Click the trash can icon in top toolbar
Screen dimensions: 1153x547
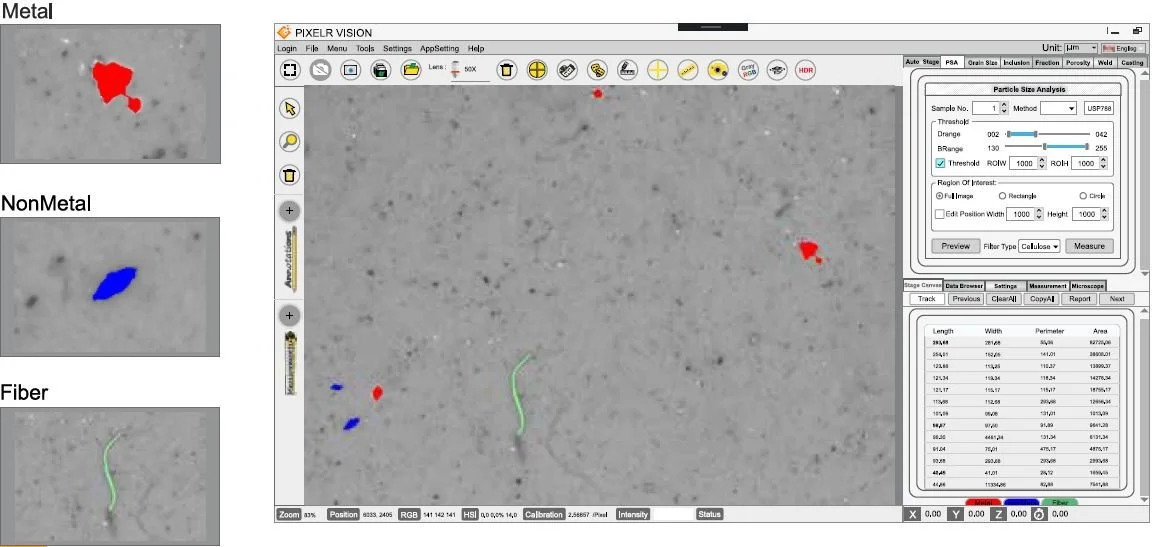coord(507,71)
